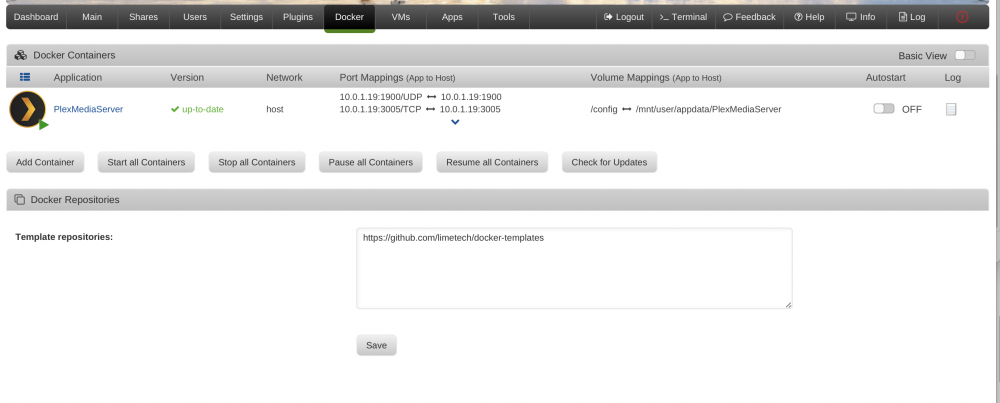The image size is (1000, 403).
Task: Click the Docker Repositories section header
Action: point(497,200)
